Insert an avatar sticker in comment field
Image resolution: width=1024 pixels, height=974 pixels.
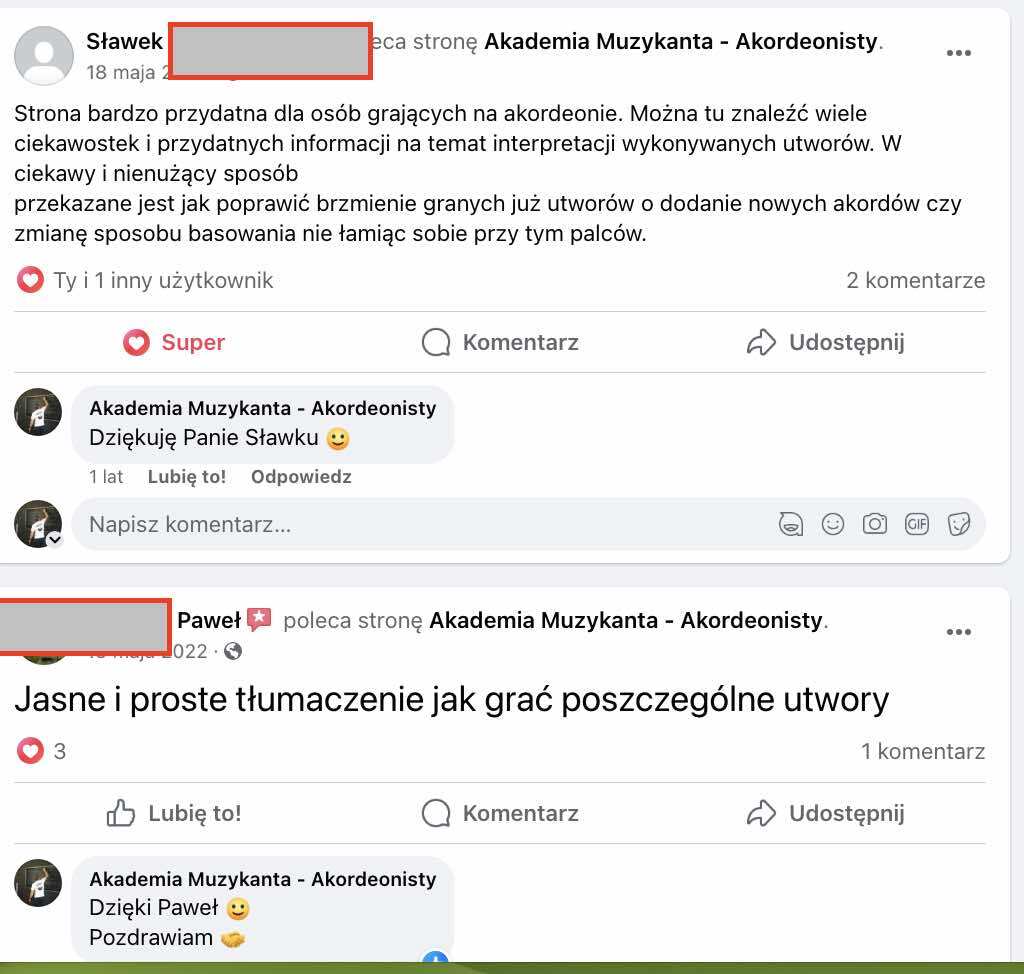click(x=790, y=524)
